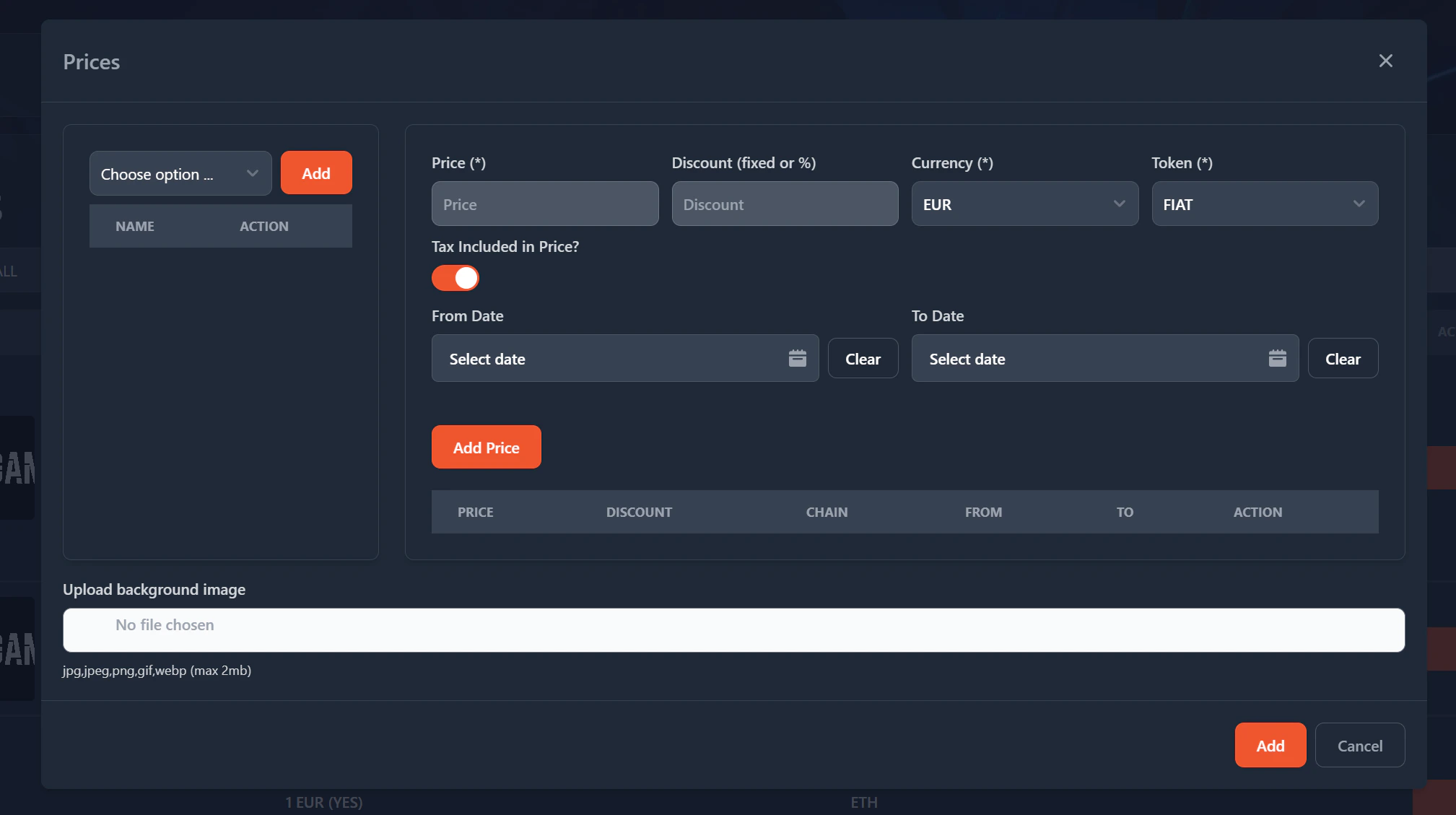The width and height of the screenshot is (1456, 815).
Task: Select the ACTION column header
Action: [264, 226]
